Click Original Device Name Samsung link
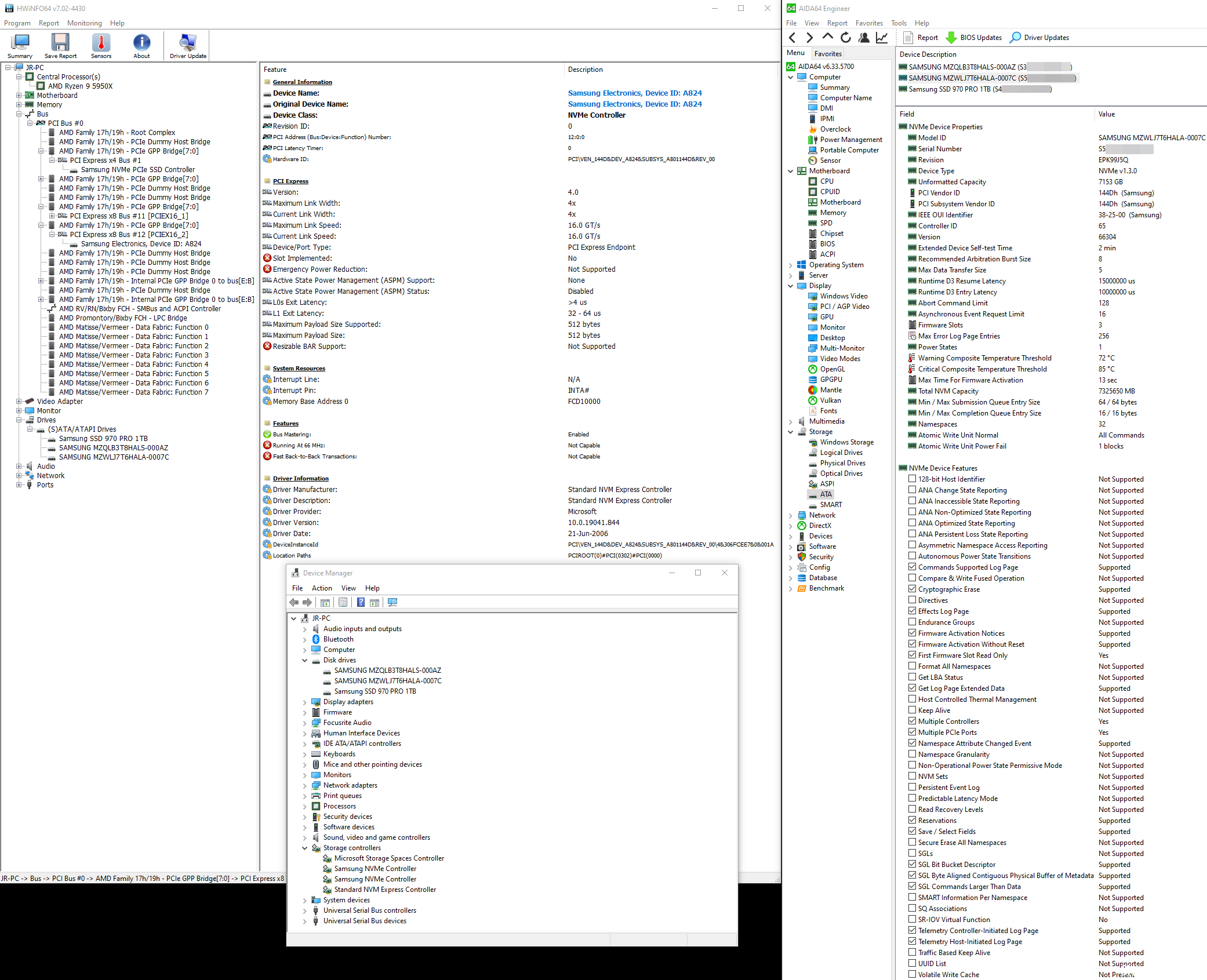 point(635,104)
